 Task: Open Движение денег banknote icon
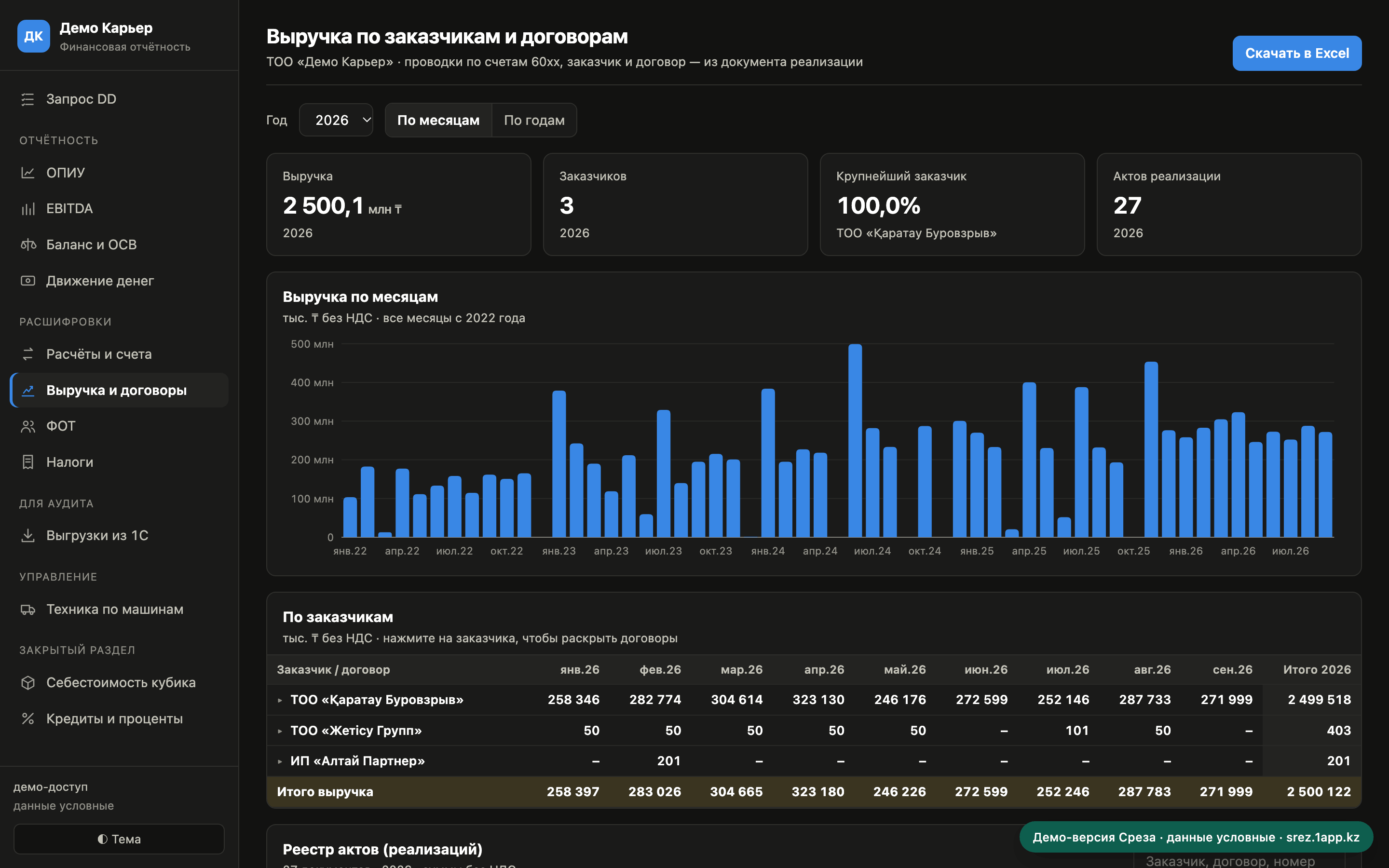point(27,281)
